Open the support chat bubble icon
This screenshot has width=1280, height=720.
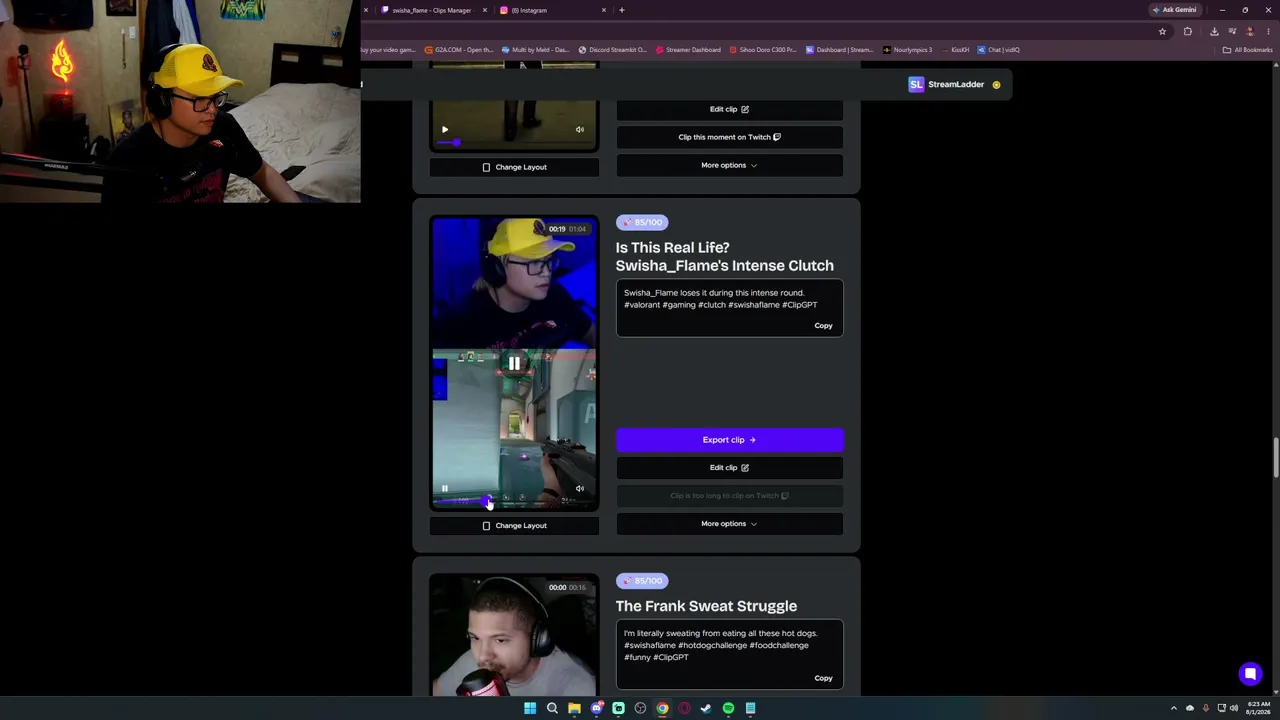pyautogui.click(x=1250, y=674)
